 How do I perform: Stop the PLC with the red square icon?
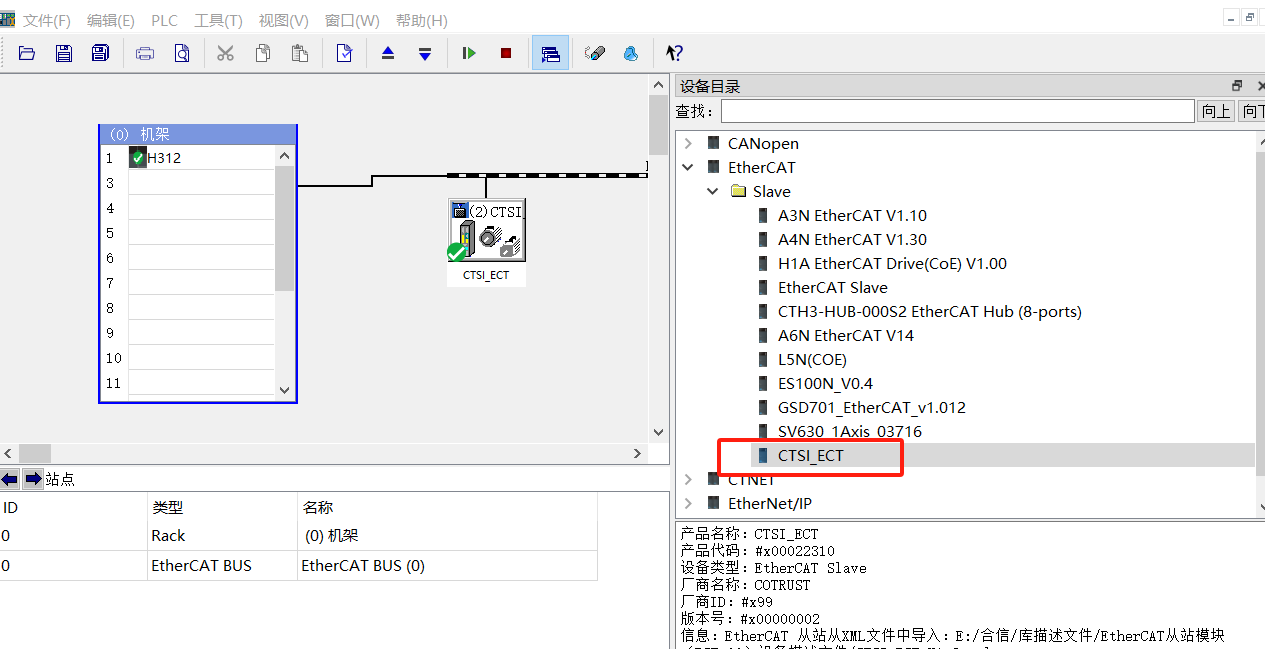point(506,53)
